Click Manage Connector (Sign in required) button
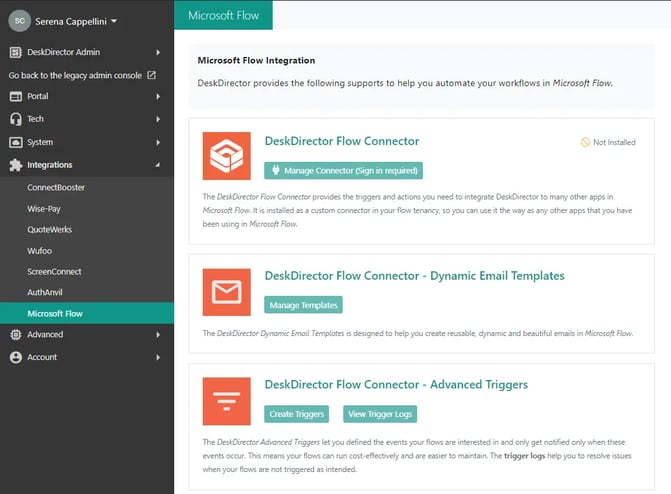This screenshot has height=494, width=671. point(343,170)
